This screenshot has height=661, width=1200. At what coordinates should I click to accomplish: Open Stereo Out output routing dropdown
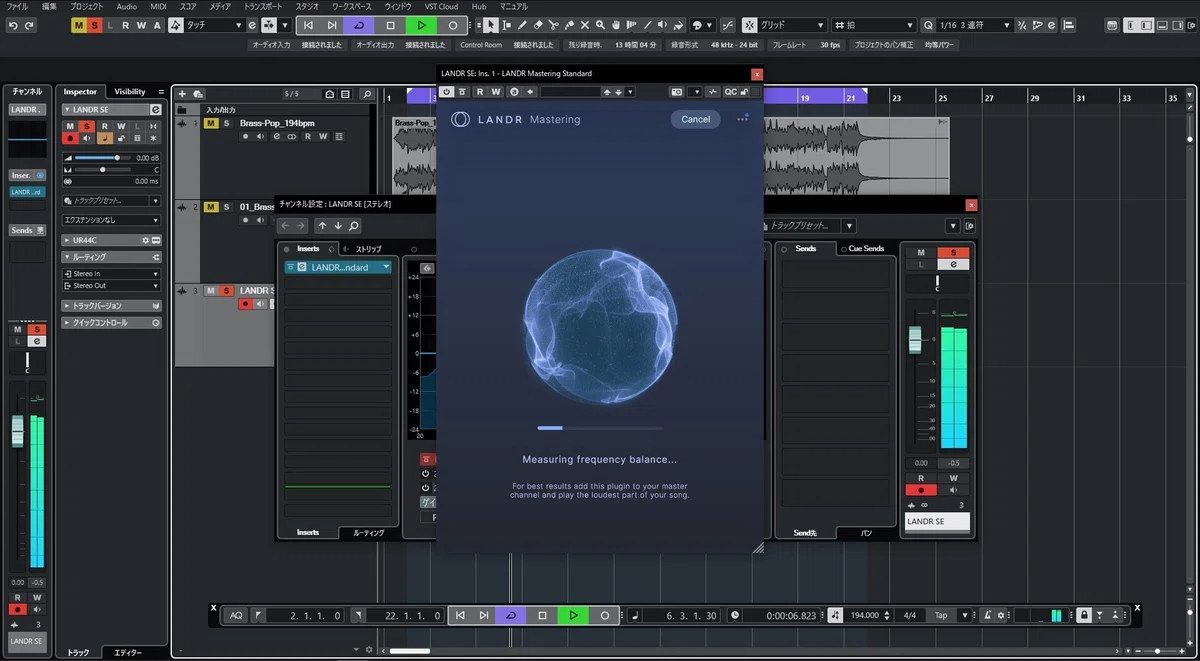pos(111,285)
